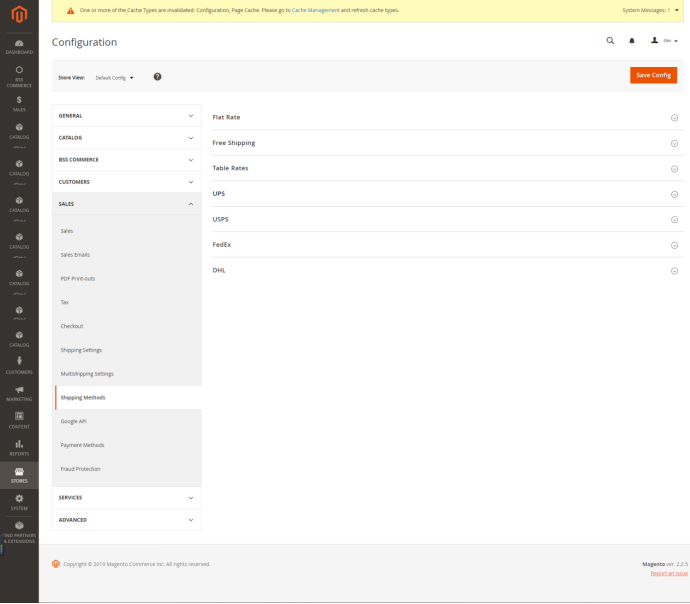
Task: Open the Store View Default Config dropdown
Action: (x=114, y=77)
